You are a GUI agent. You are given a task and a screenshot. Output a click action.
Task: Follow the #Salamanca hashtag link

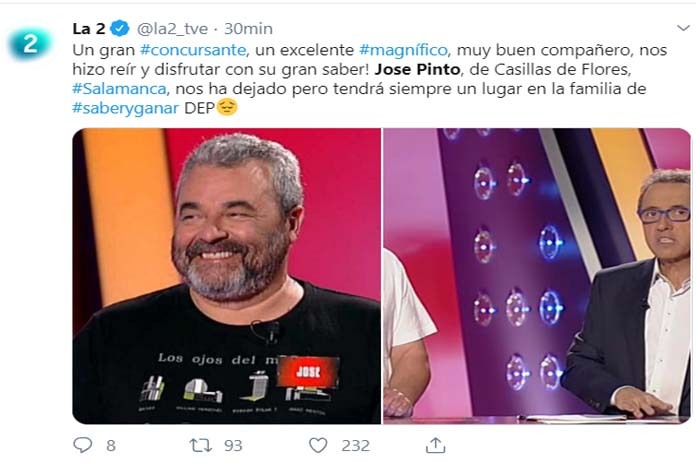coord(120,88)
